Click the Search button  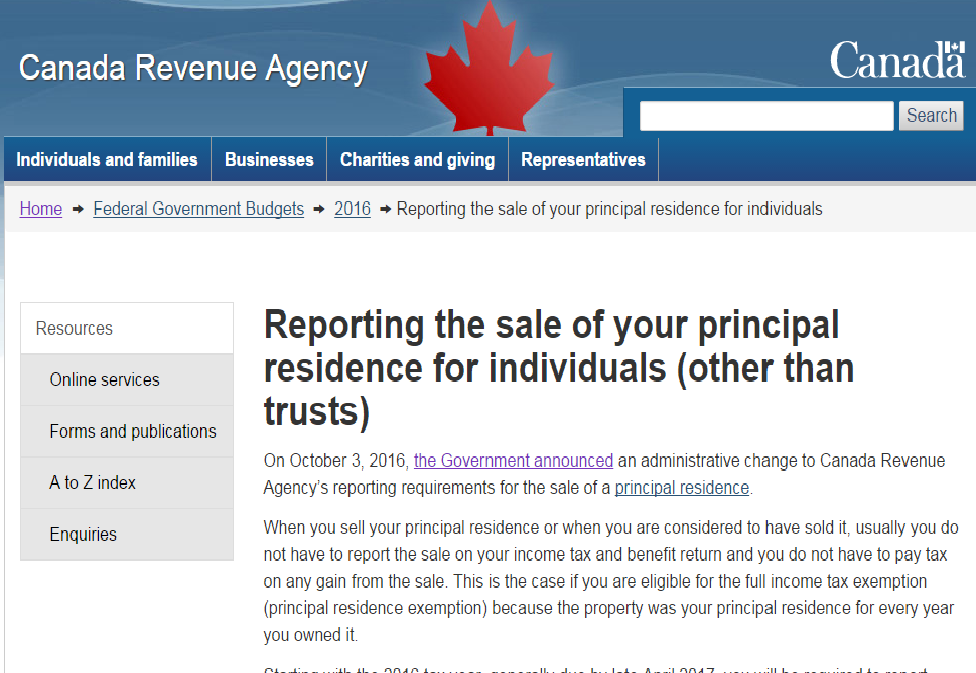pos(931,116)
